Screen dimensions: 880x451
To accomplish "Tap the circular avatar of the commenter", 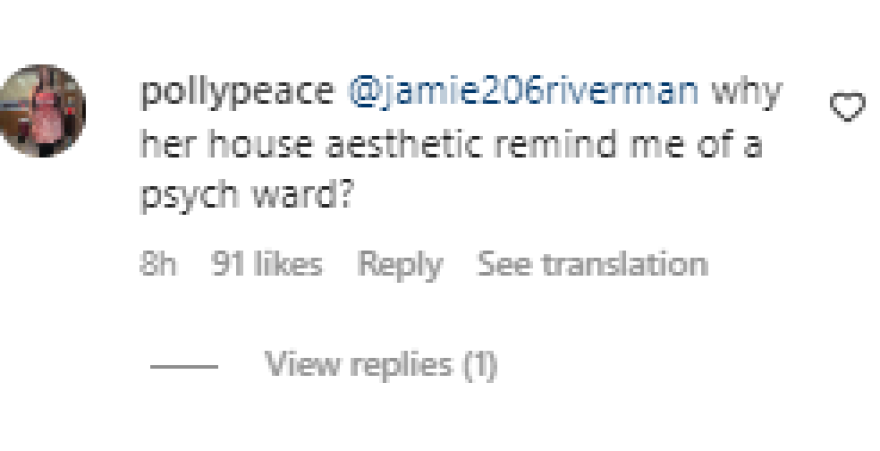I will coord(43,111).
